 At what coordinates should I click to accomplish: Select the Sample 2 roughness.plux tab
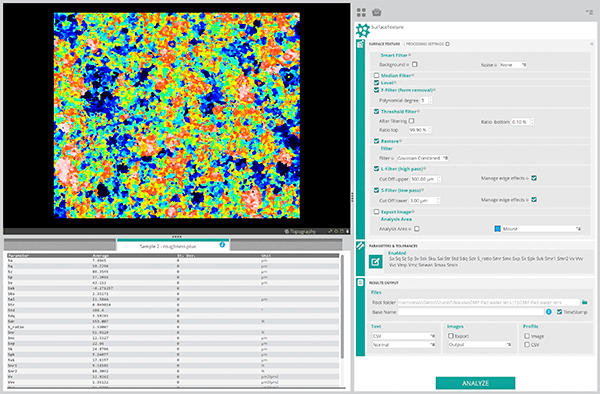[173, 246]
